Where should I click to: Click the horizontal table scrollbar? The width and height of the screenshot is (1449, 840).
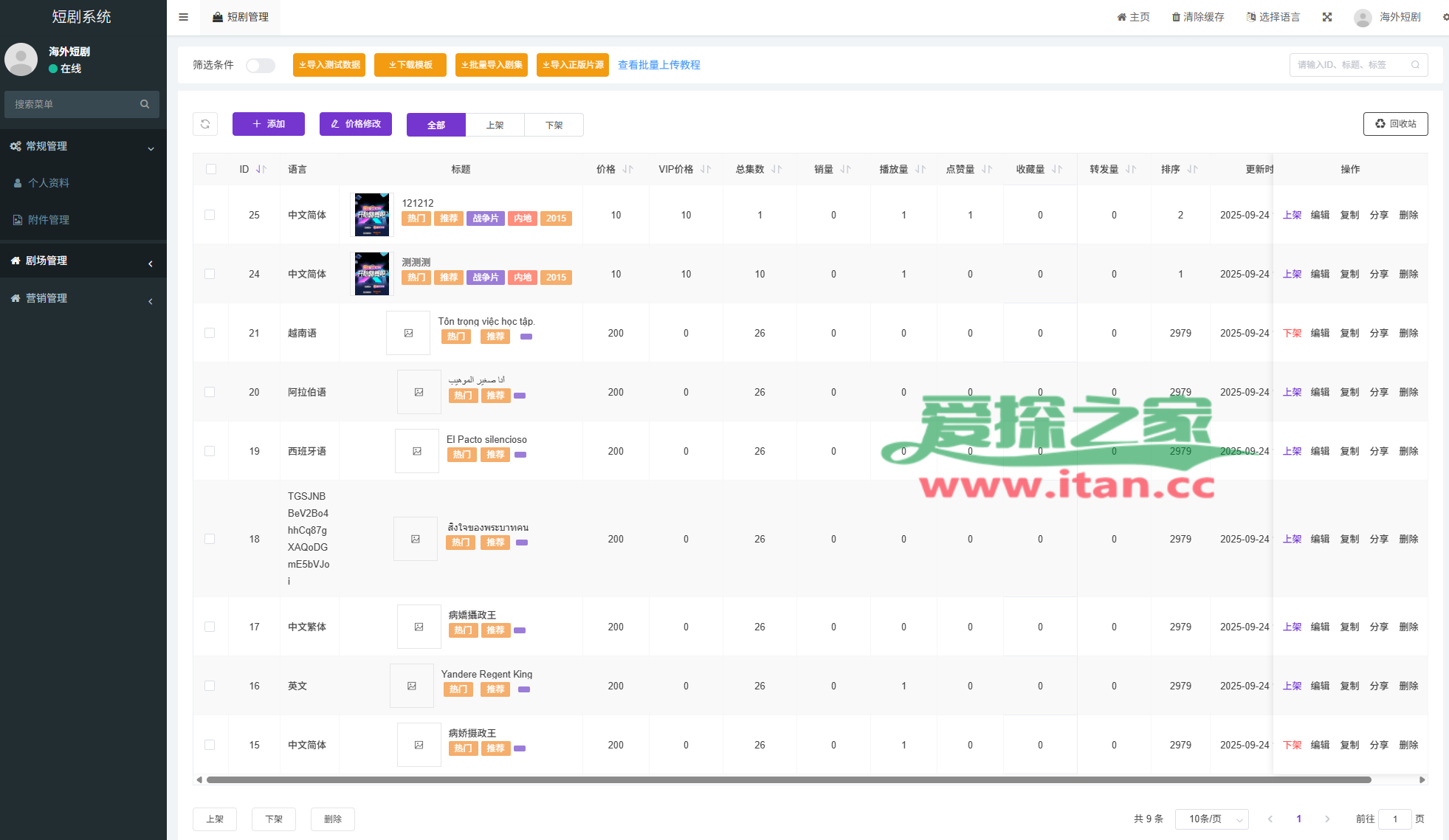click(788, 779)
